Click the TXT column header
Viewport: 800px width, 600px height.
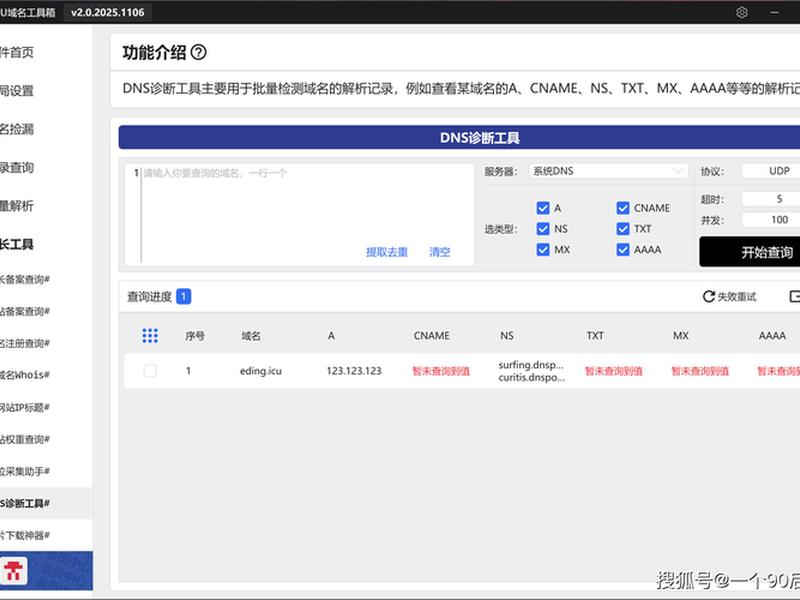pos(595,336)
